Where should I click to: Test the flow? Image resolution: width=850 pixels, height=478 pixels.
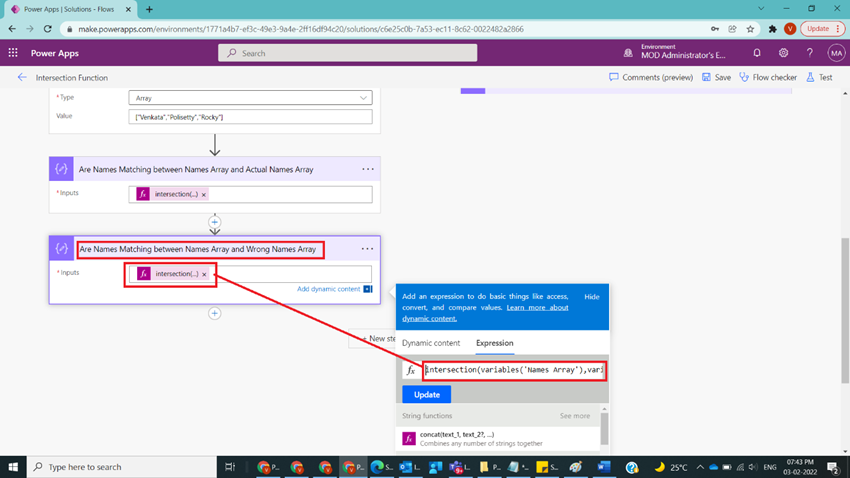(x=819, y=77)
